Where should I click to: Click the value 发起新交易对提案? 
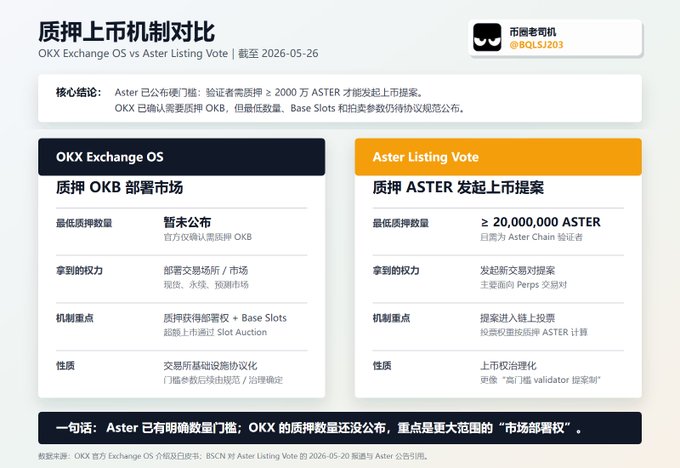coord(517,270)
